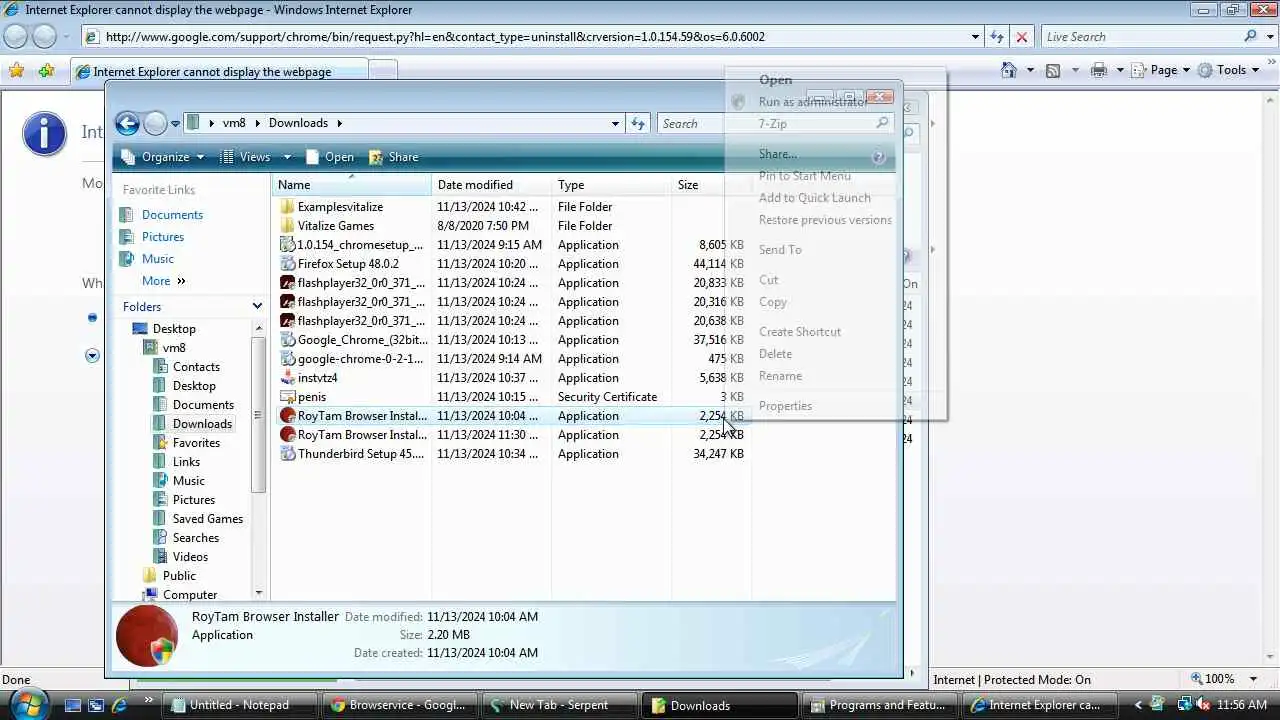Viewport: 1280px width, 720px height.
Task: Collapse the Folders pane header arrow
Action: point(257,307)
